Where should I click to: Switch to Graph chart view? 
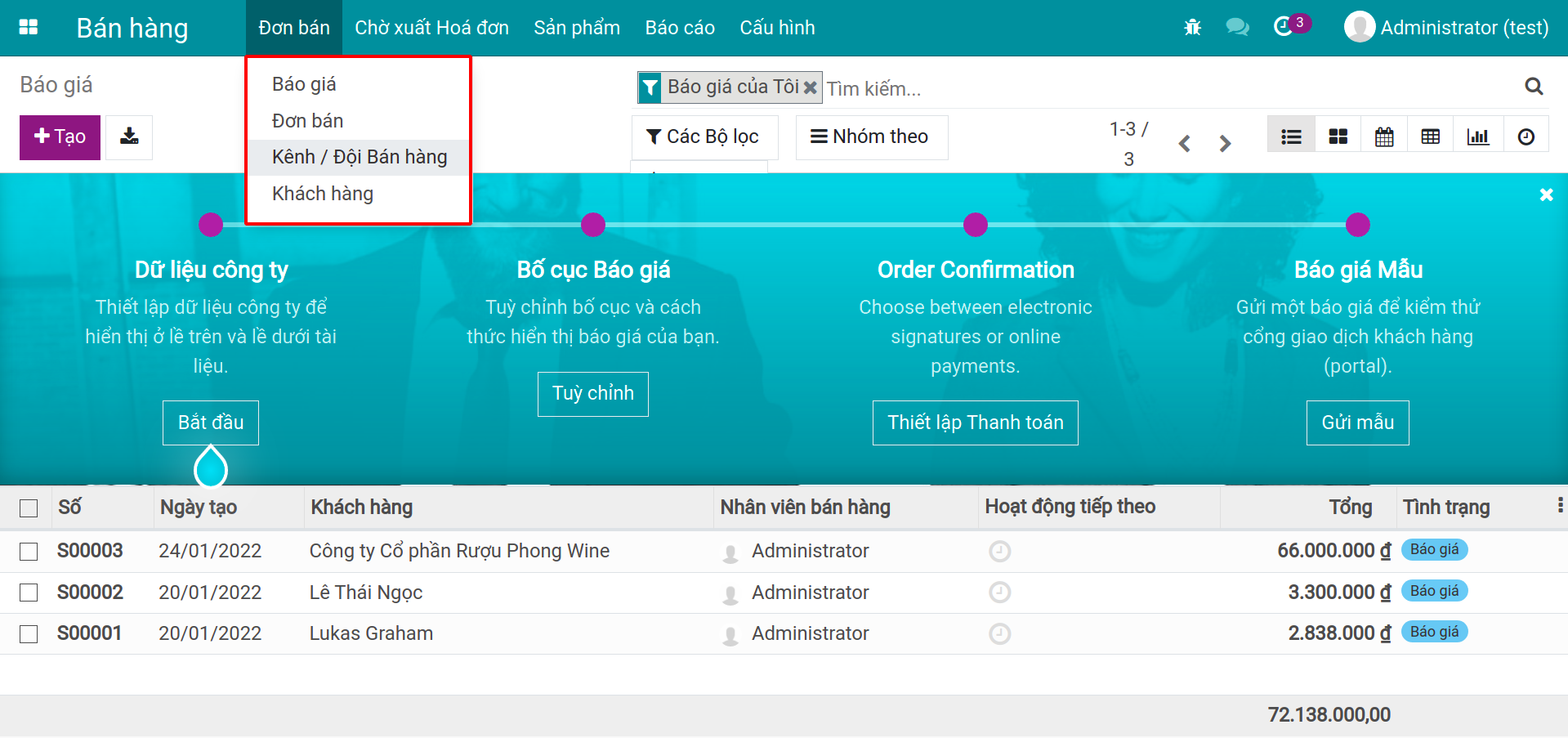coord(1477,136)
